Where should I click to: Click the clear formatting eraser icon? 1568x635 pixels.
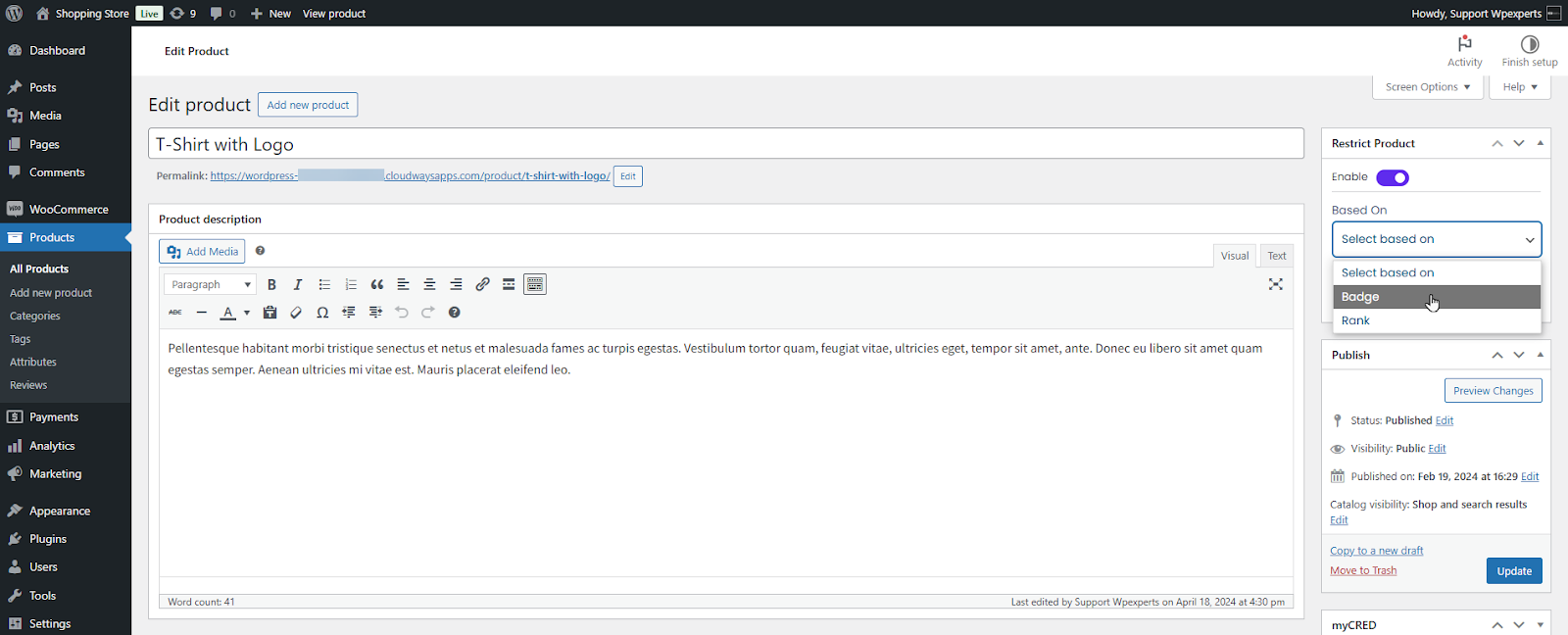click(296, 313)
